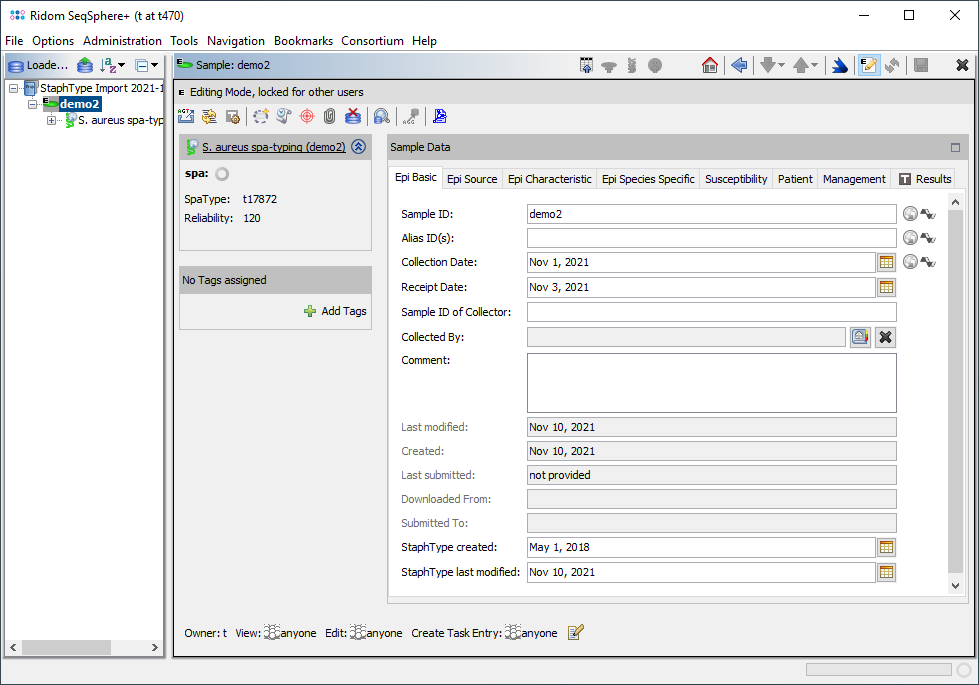Click the blue document report icon
Screen dimensions: 979x685
(x=440, y=116)
